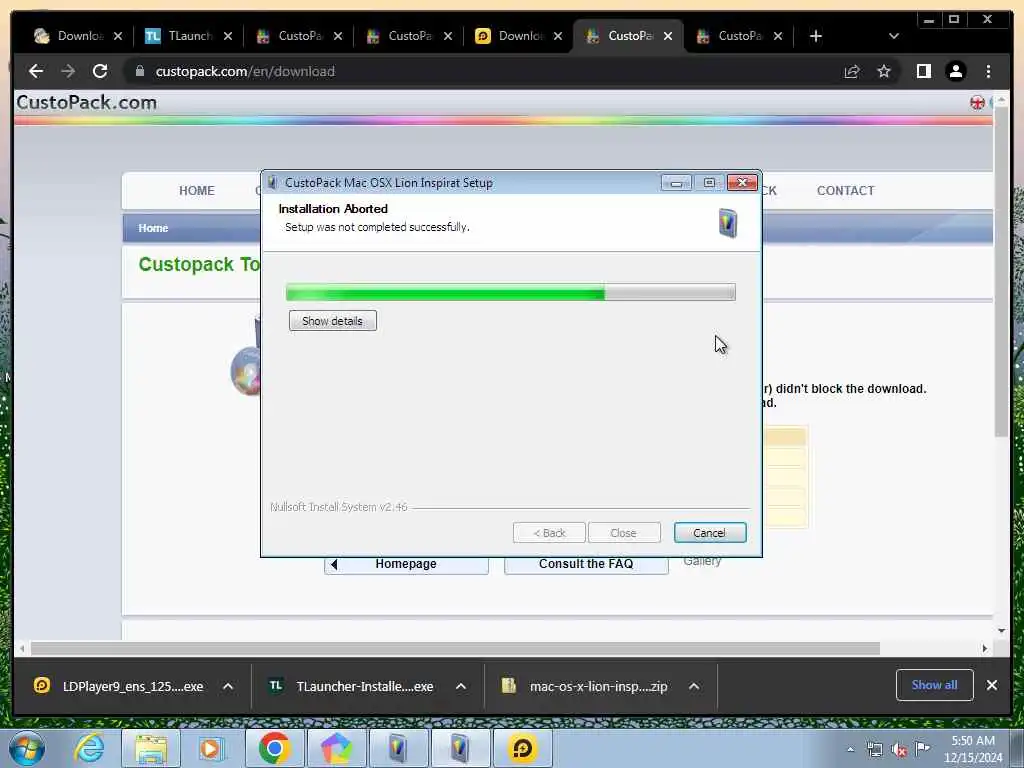Open Windows Media Player from the taskbar

coord(210,748)
